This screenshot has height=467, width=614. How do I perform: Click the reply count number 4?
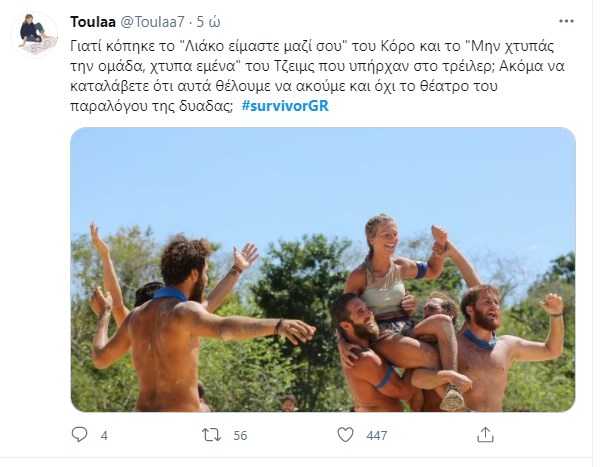(x=104, y=436)
